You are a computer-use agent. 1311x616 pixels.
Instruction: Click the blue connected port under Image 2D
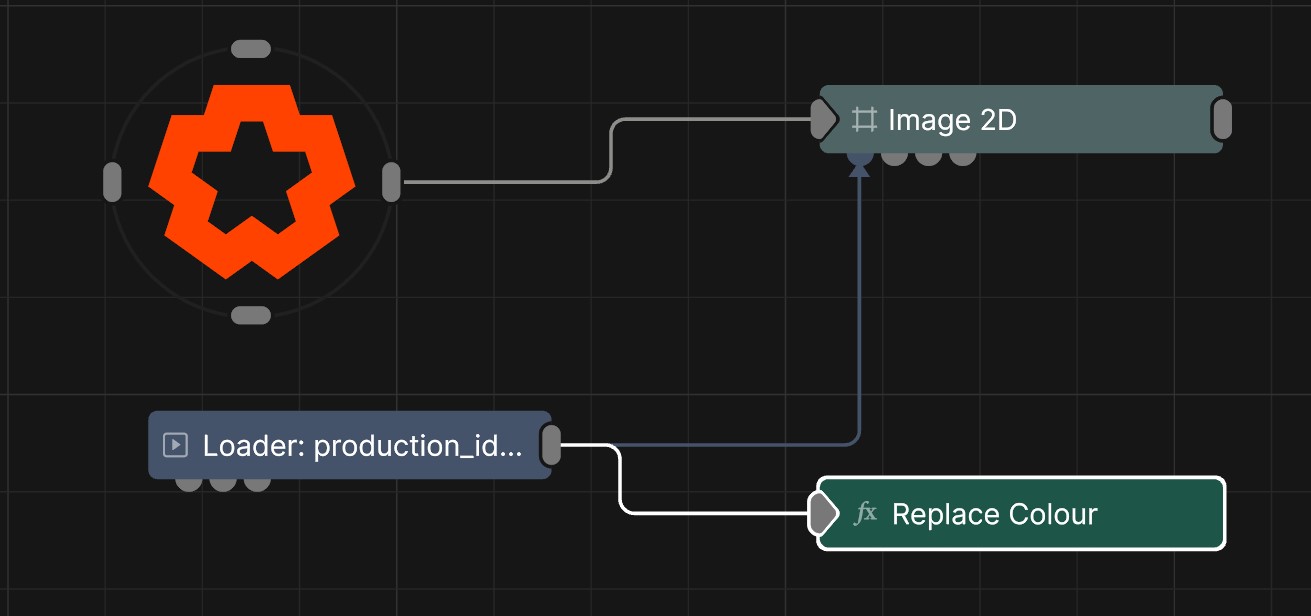click(x=859, y=157)
